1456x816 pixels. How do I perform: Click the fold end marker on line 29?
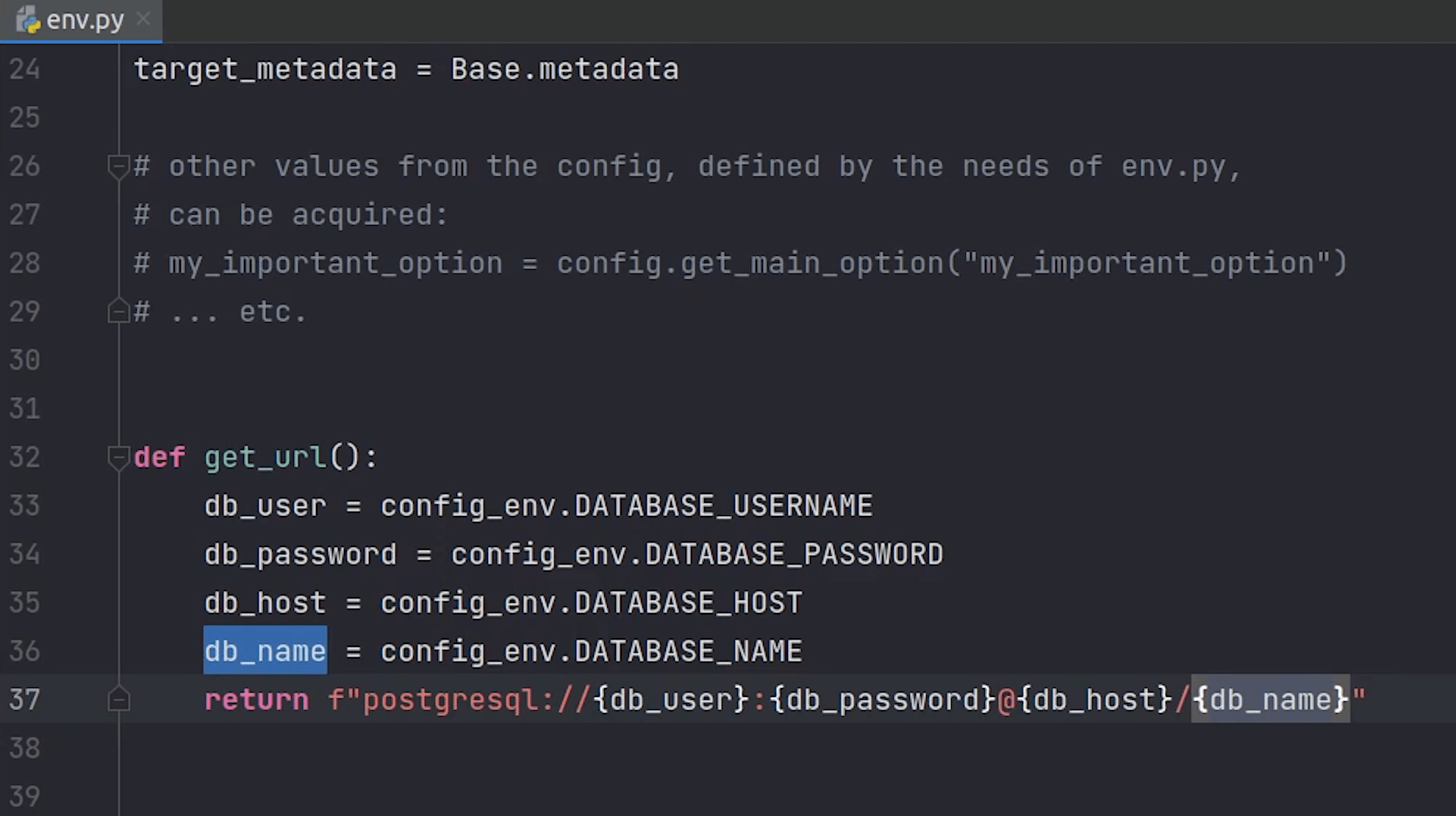coord(118,311)
